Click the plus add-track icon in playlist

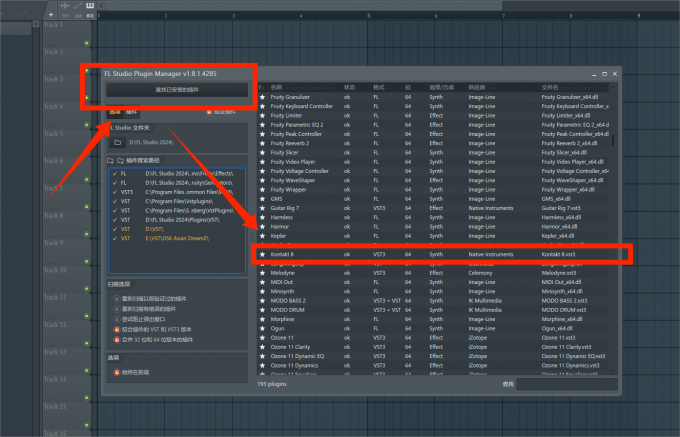51,15
